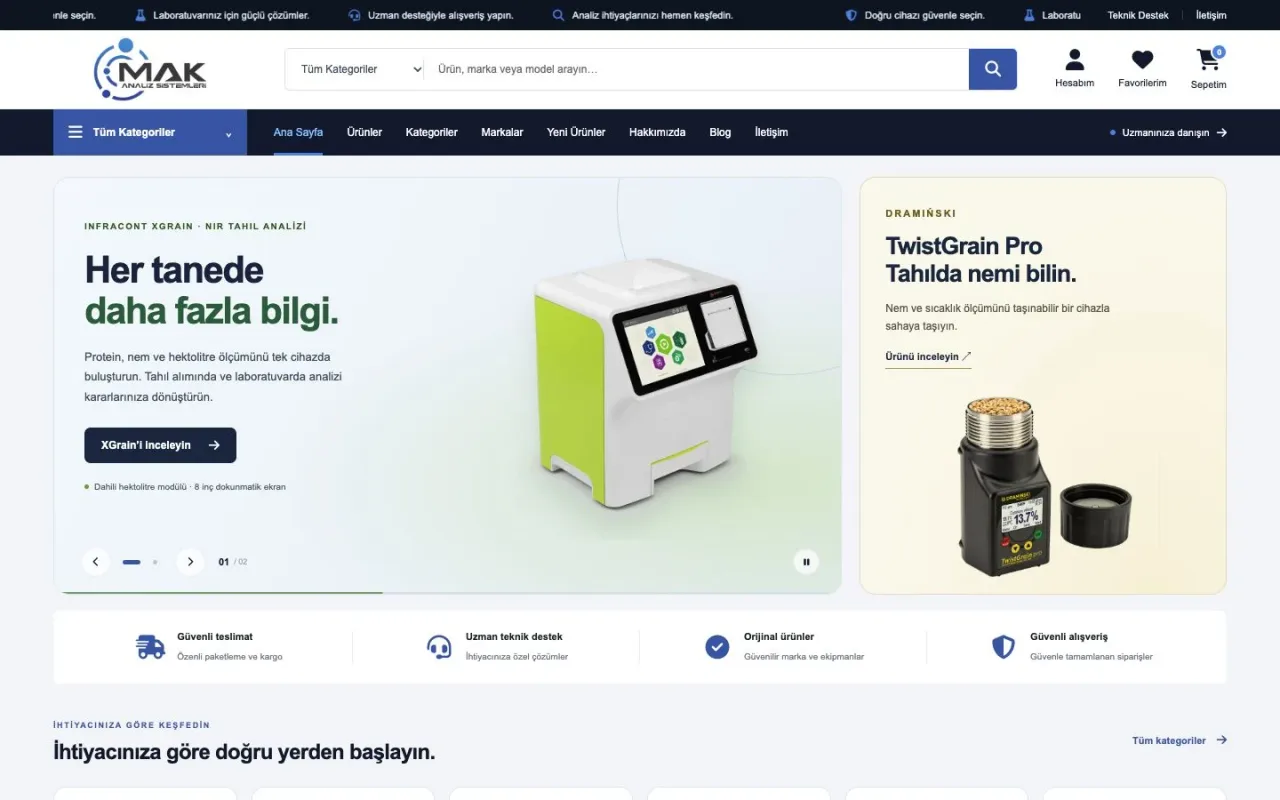The width and height of the screenshot is (1280, 800).
Task: Open the Kategoriler nav item
Action: tap(431, 132)
